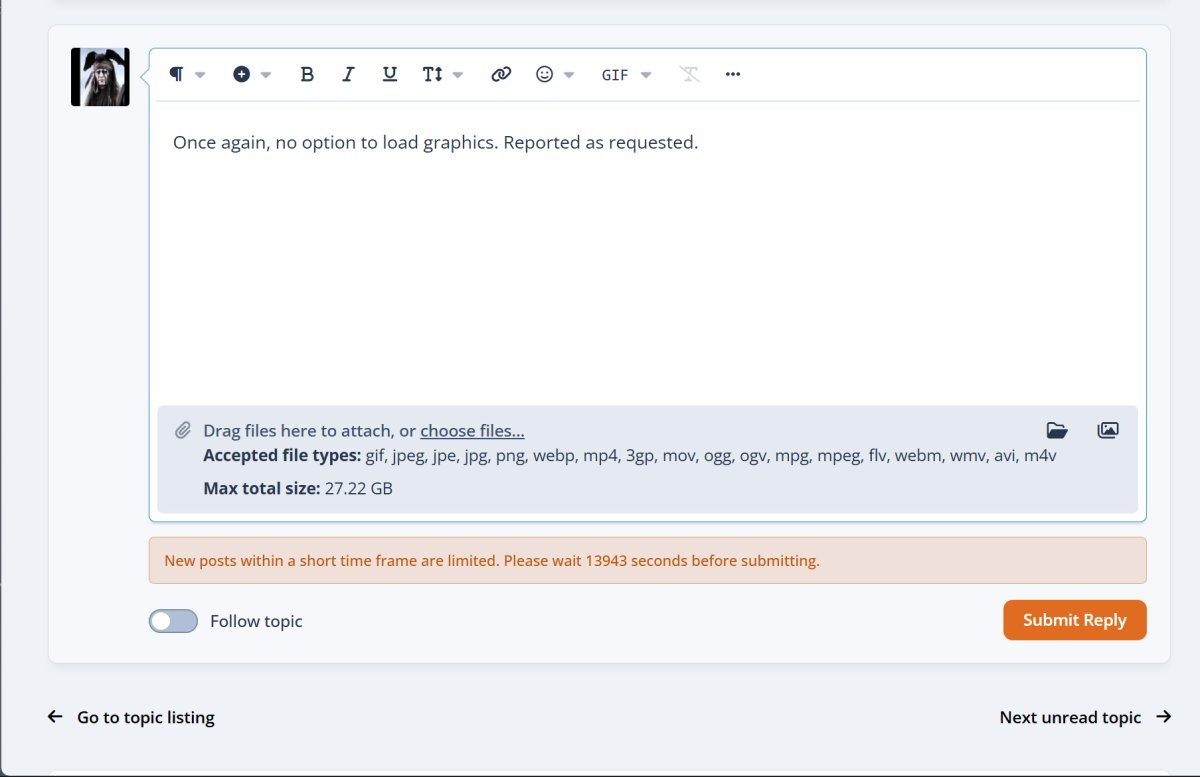Screen dimensions: 1200x777
Task: Open the emoji picker dropdown
Action: click(555, 74)
